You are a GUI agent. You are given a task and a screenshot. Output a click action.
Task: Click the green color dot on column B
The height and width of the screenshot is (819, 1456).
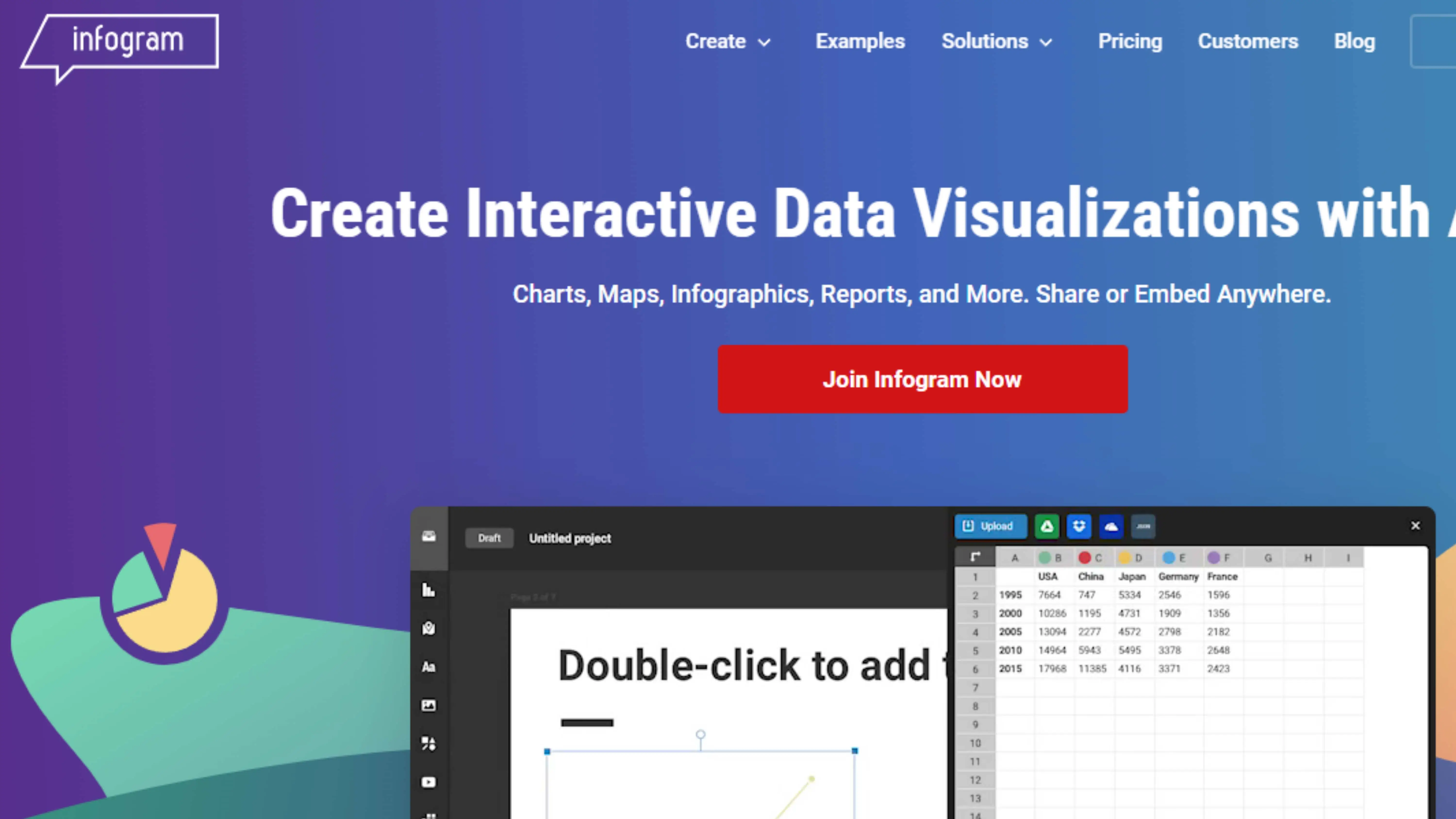pyautogui.click(x=1044, y=558)
